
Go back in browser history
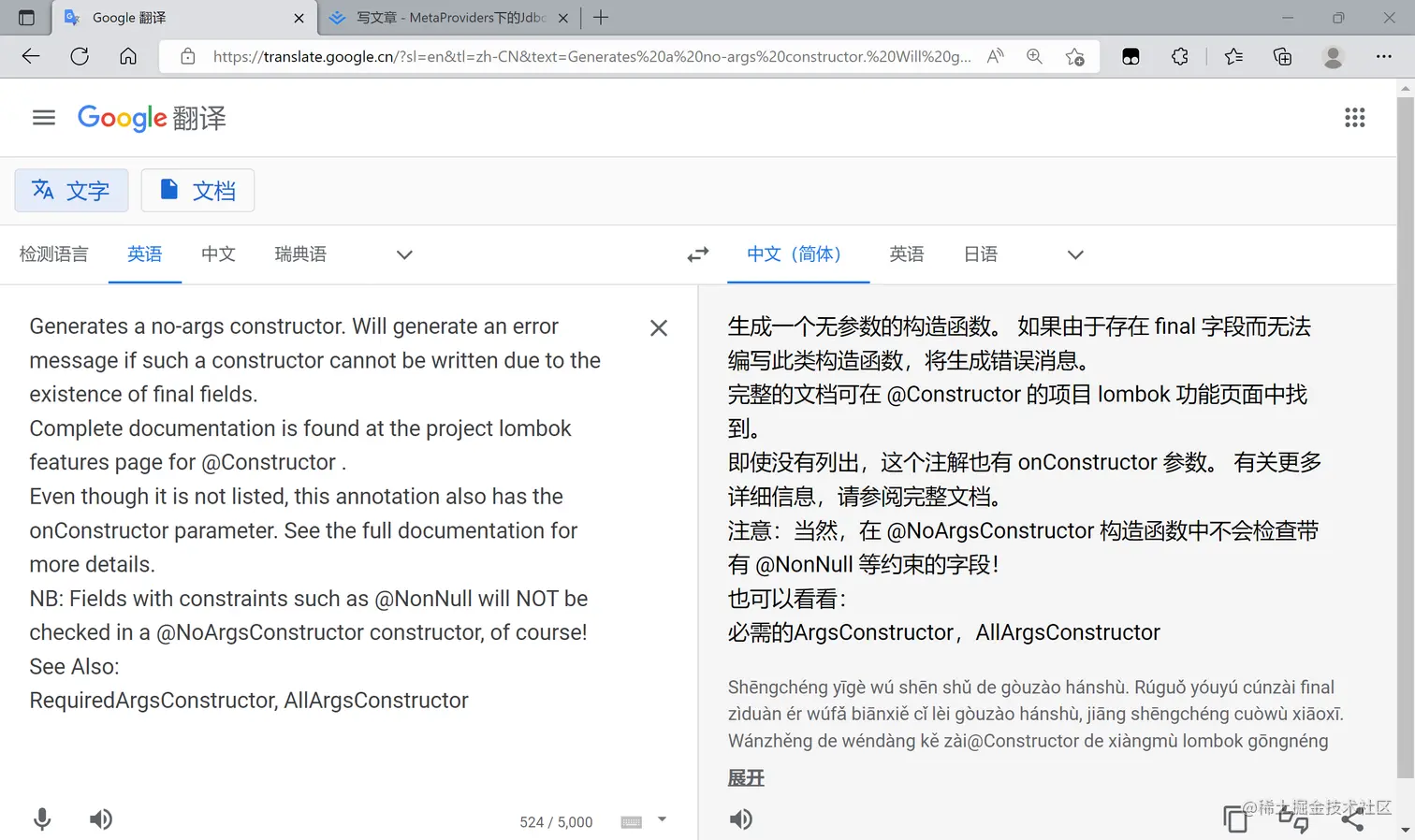click(31, 56)
